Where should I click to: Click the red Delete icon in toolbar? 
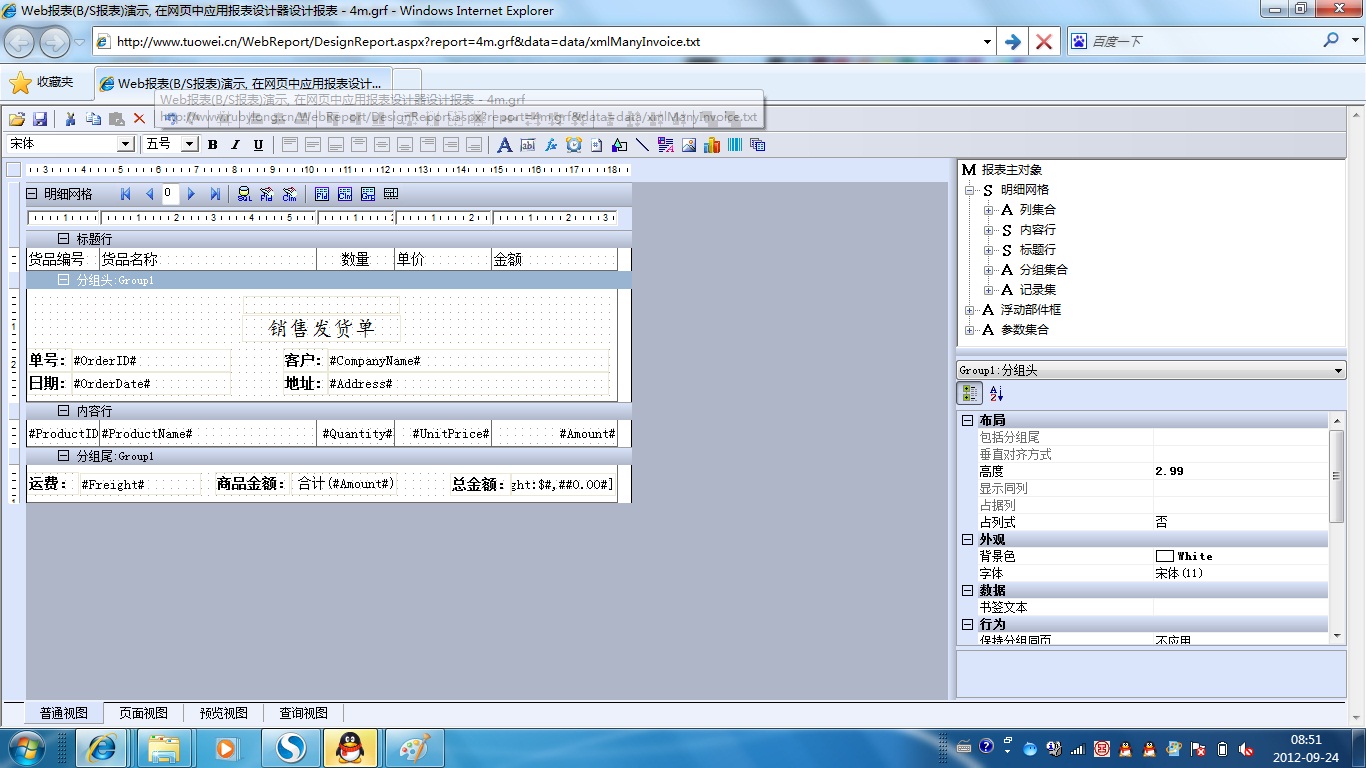coord(139,118)
